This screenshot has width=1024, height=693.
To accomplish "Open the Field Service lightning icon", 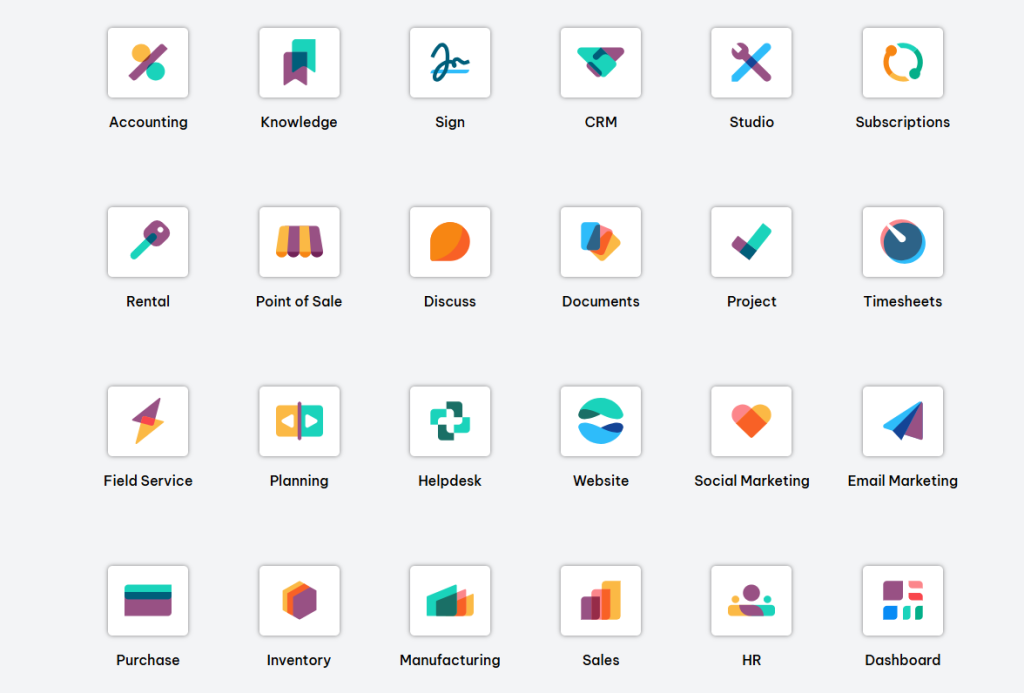I will pyautogui.click(x=148, y=421).
